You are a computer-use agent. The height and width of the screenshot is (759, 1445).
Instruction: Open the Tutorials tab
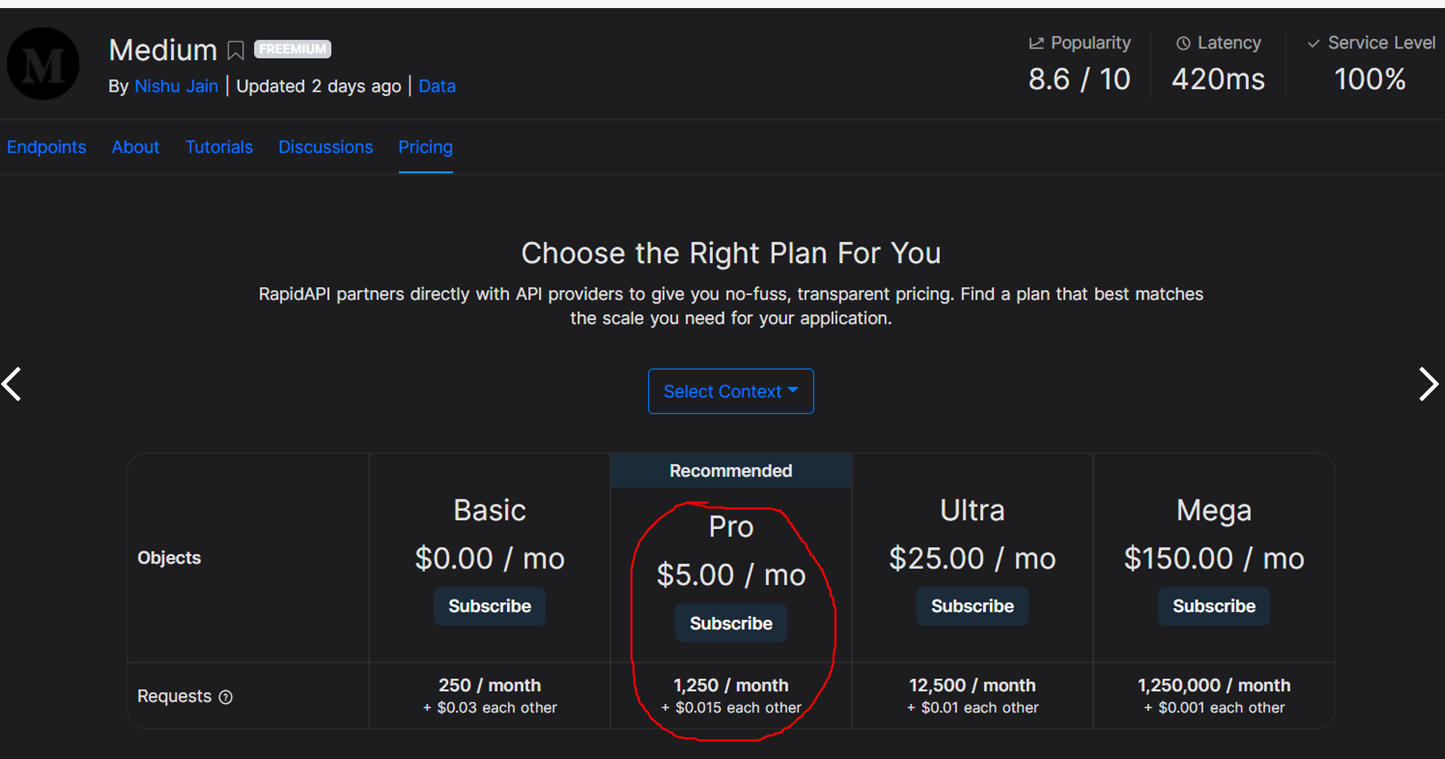tap(219, 147)
